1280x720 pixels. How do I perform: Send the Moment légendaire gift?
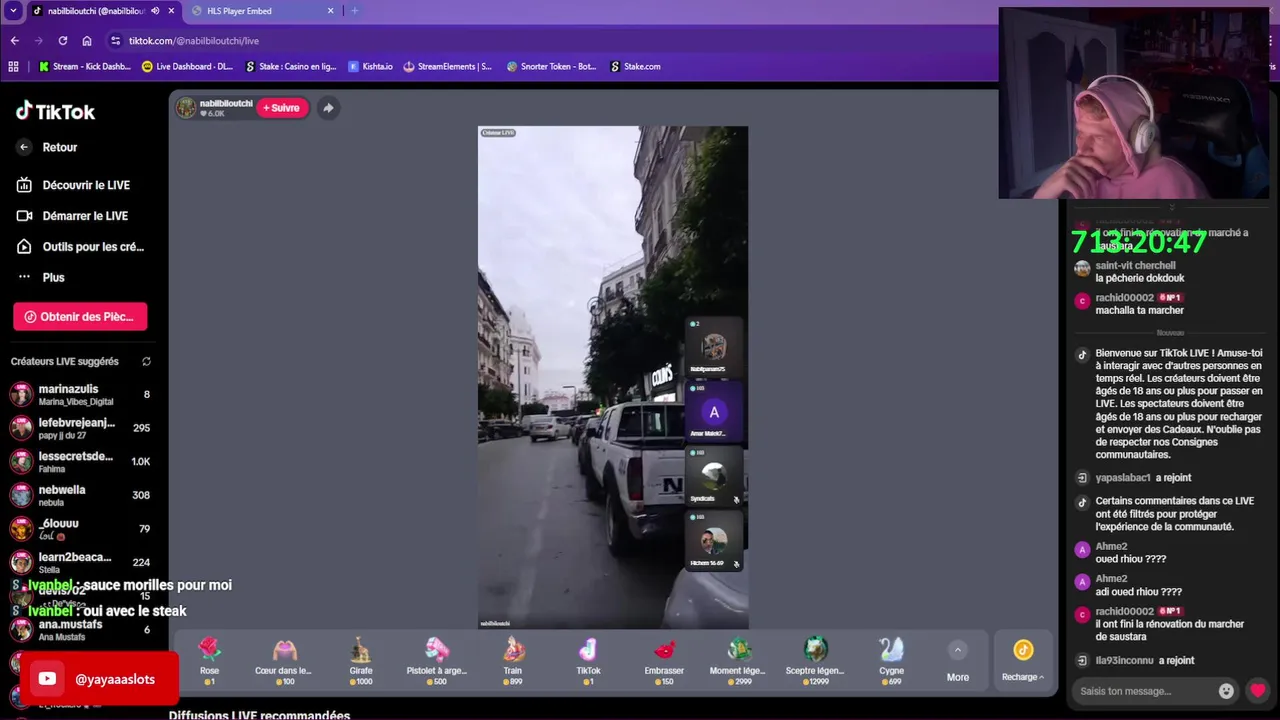pos(738,660)
